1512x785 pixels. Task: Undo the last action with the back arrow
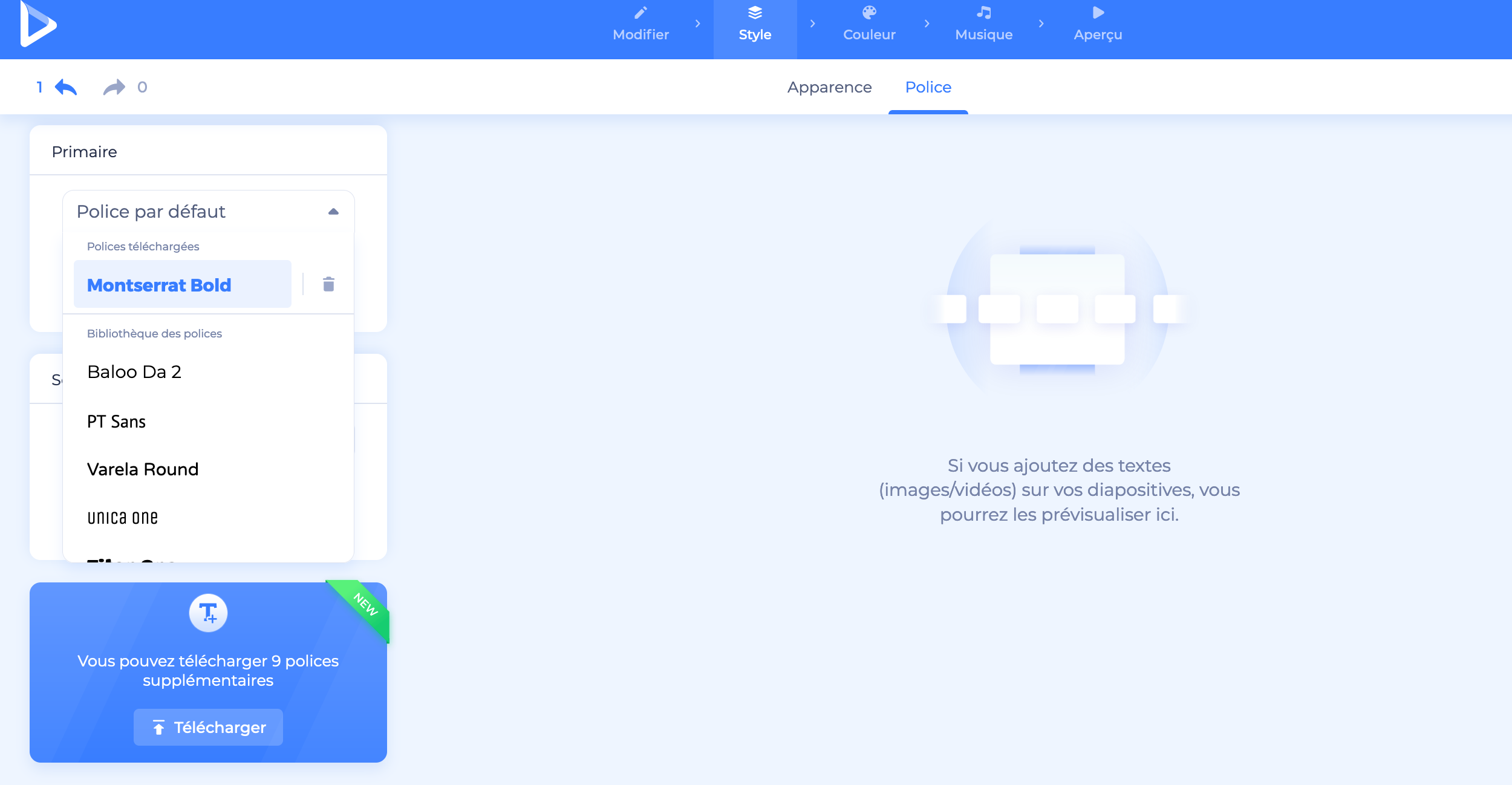[67, 86]
